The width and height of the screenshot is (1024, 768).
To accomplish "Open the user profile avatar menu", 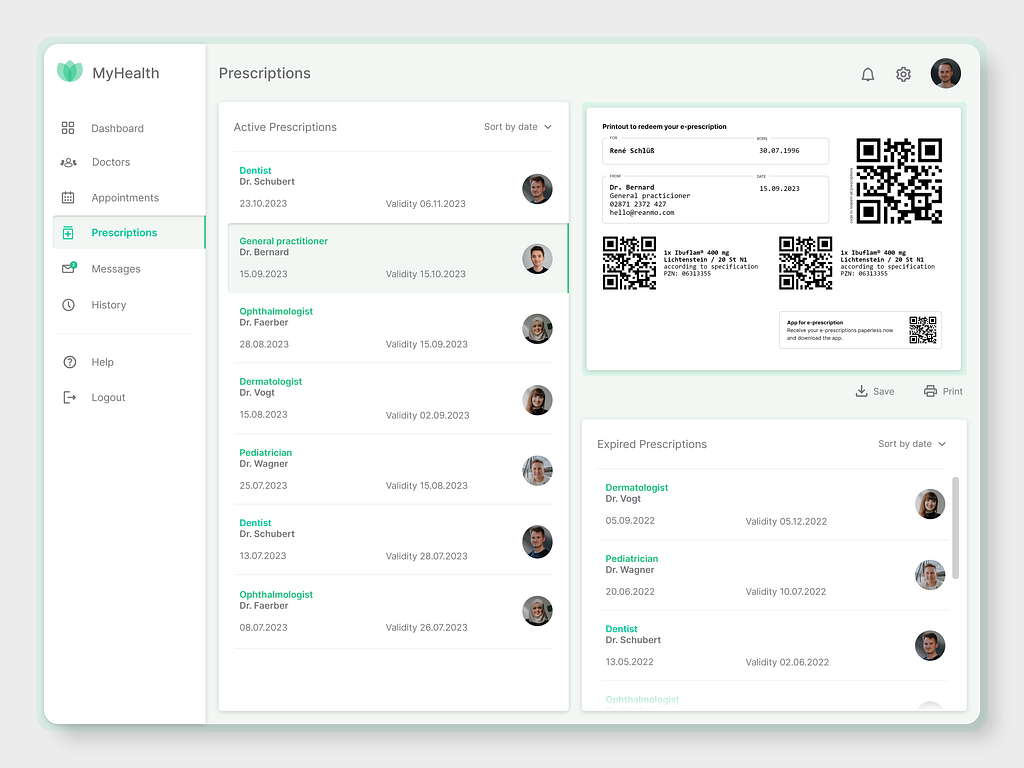I will point(945,73).
